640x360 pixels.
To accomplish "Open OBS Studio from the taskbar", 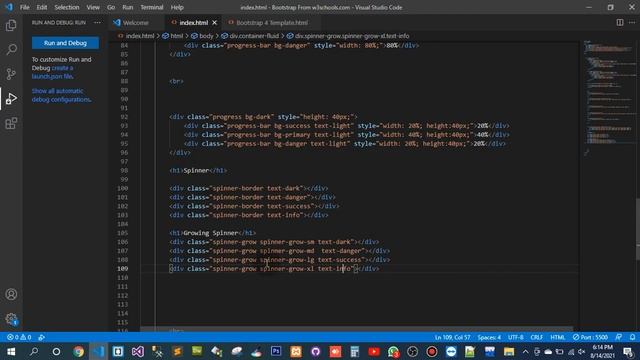I will point(413,351).
